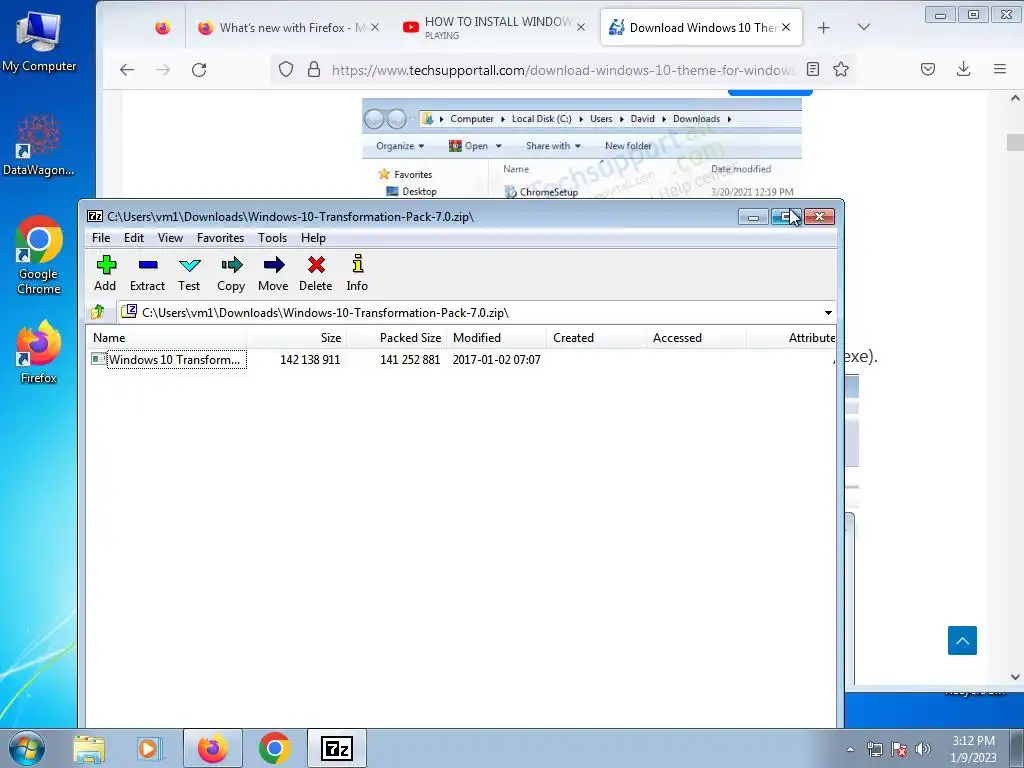Image resolution: width=1024 pixels, height=768 pixels.
Task: Click the DataWagon desktop shortcut
Action: [38, 145]
